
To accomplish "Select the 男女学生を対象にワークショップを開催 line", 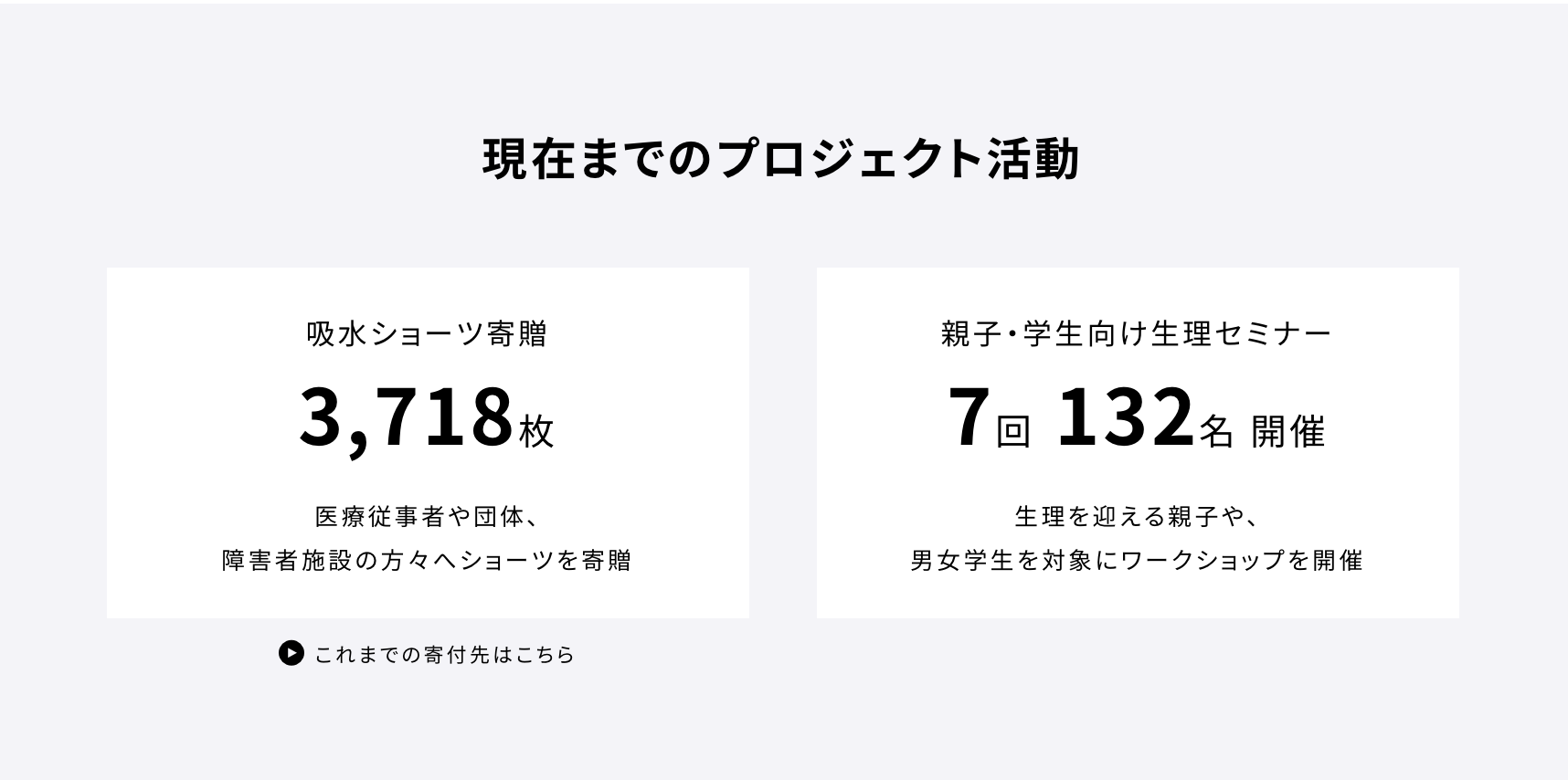I will [1137, 560].
